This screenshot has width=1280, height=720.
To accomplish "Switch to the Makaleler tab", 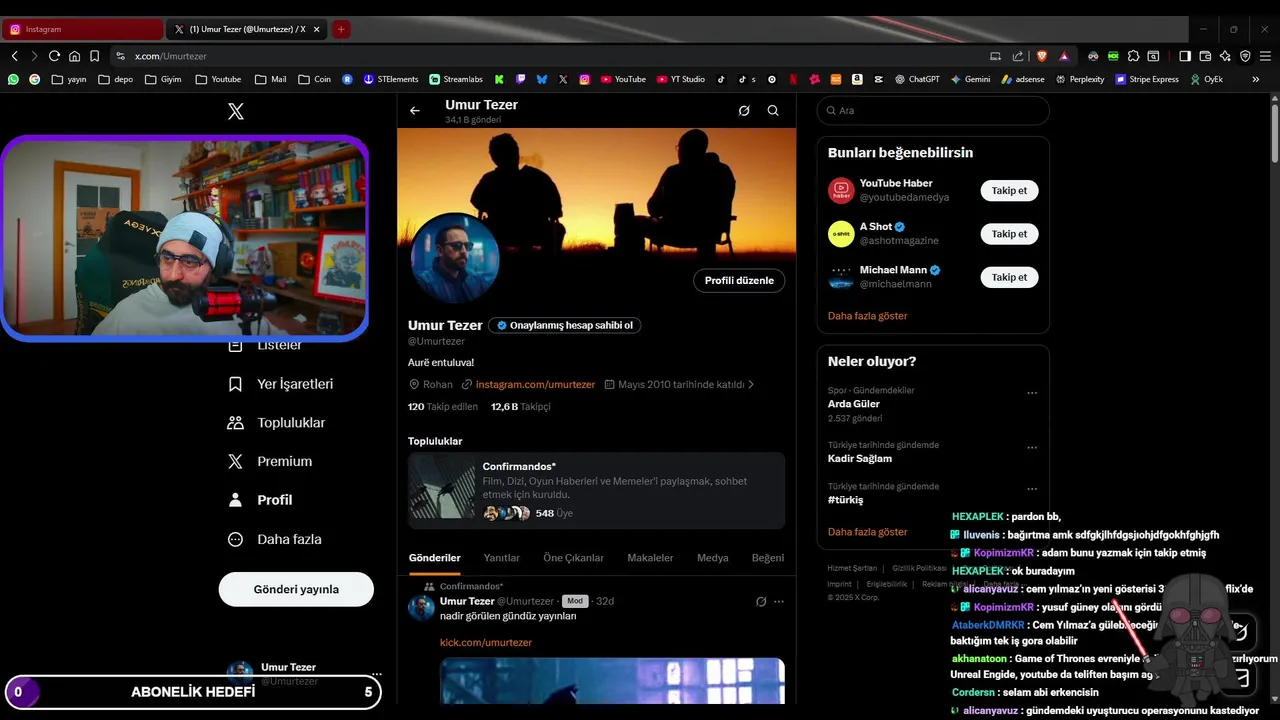I will point(650,558).
